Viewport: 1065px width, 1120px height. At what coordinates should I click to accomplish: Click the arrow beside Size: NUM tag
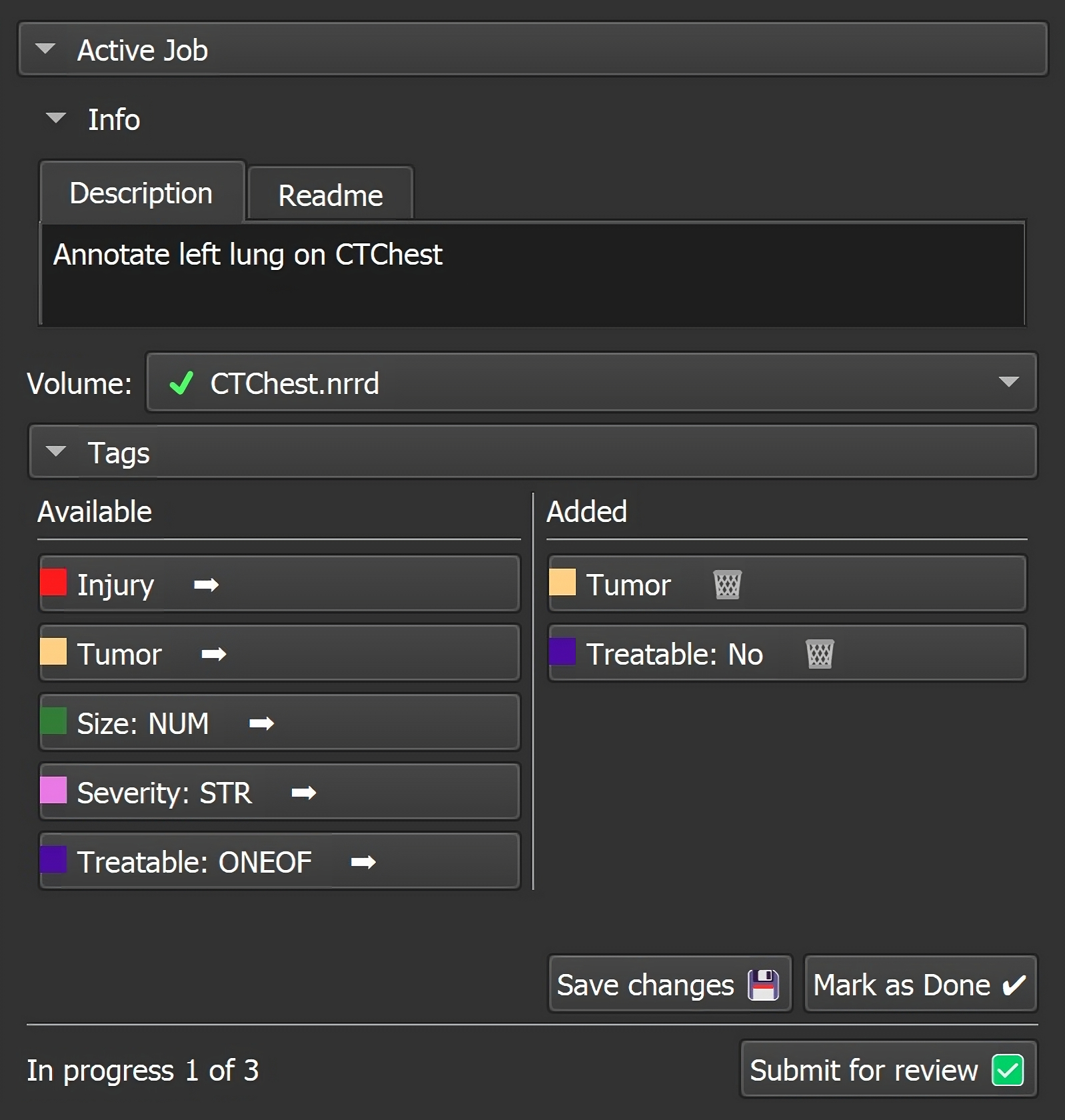pyautogui.click(x=261, y=724)
